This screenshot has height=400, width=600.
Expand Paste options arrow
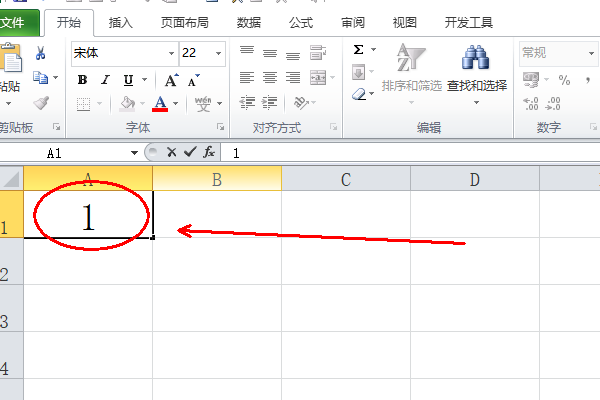[x=8, y=103]
